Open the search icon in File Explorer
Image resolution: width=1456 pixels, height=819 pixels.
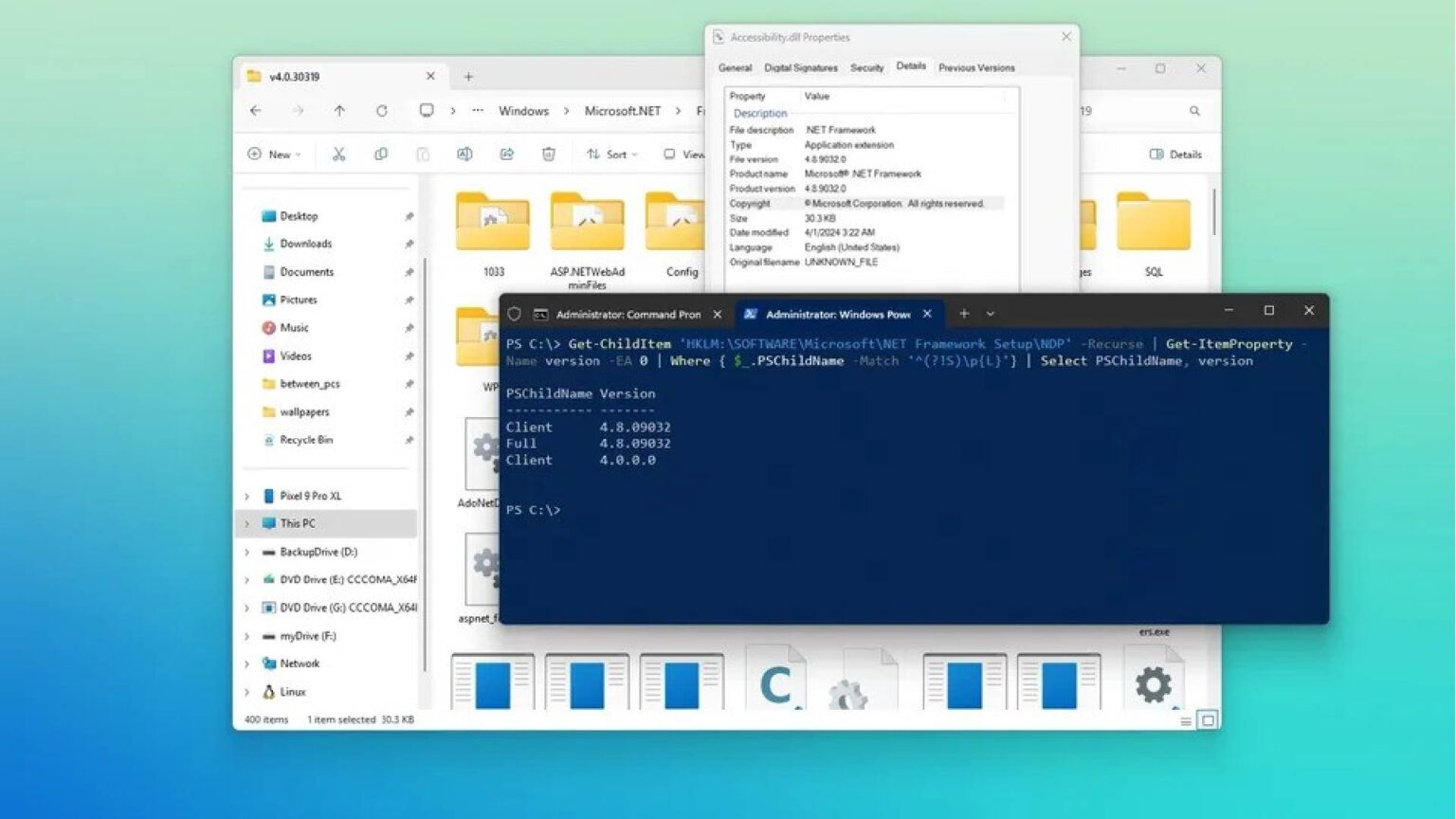pyautogui.click(x=1193, y=110)
